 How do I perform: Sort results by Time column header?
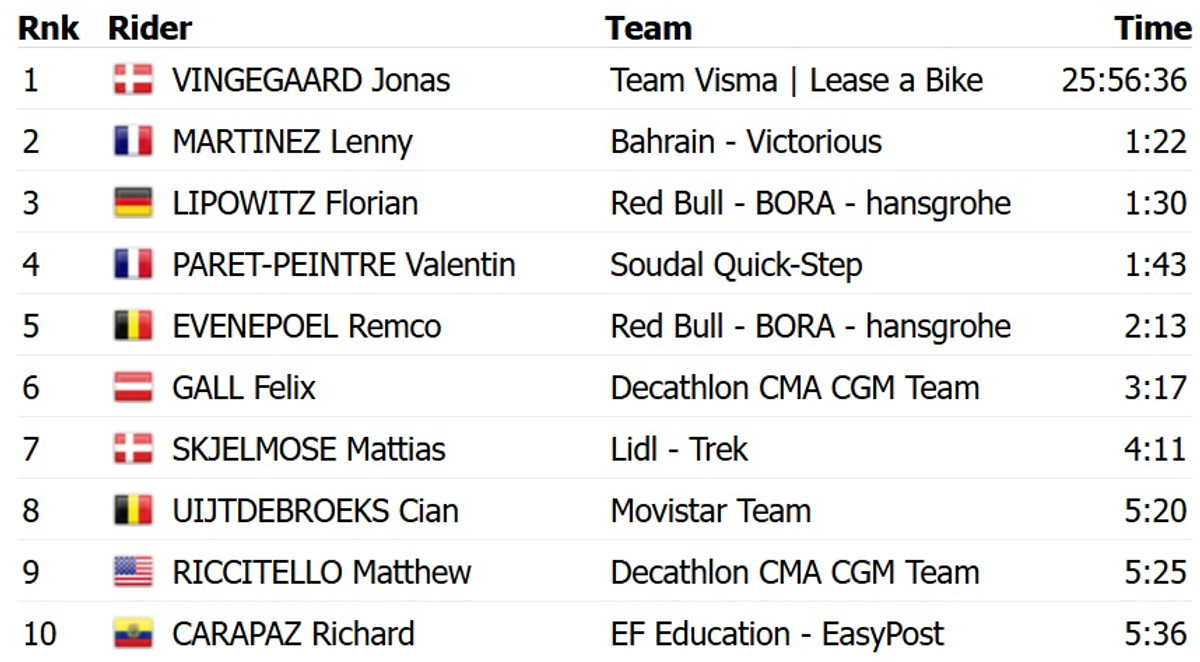point(1153,28)
